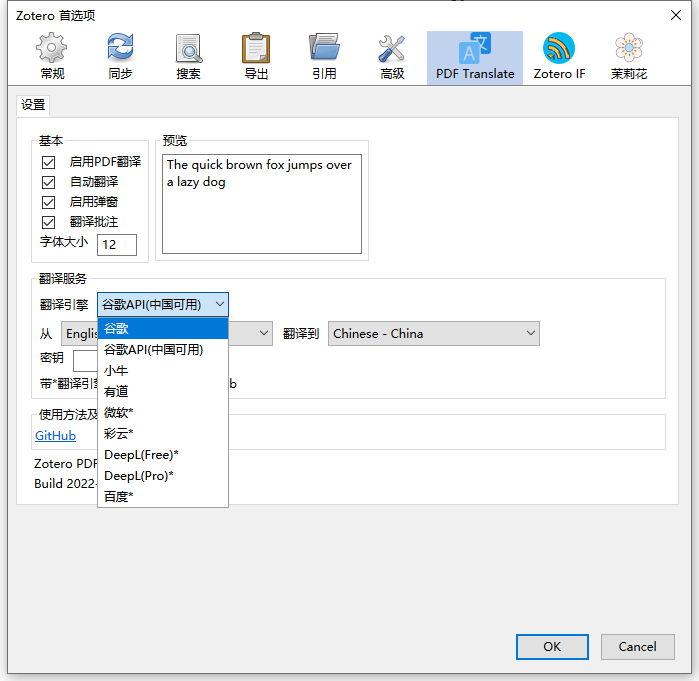Select the PDF Translate preferences pane

click(475, 57)
